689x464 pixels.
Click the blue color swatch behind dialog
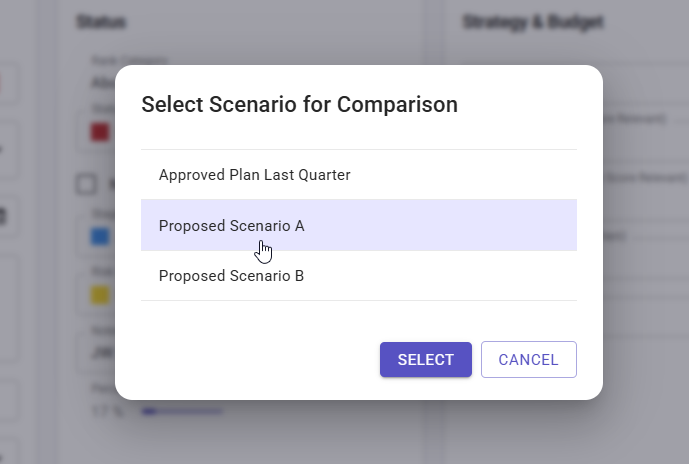click(x=100, y=237)
